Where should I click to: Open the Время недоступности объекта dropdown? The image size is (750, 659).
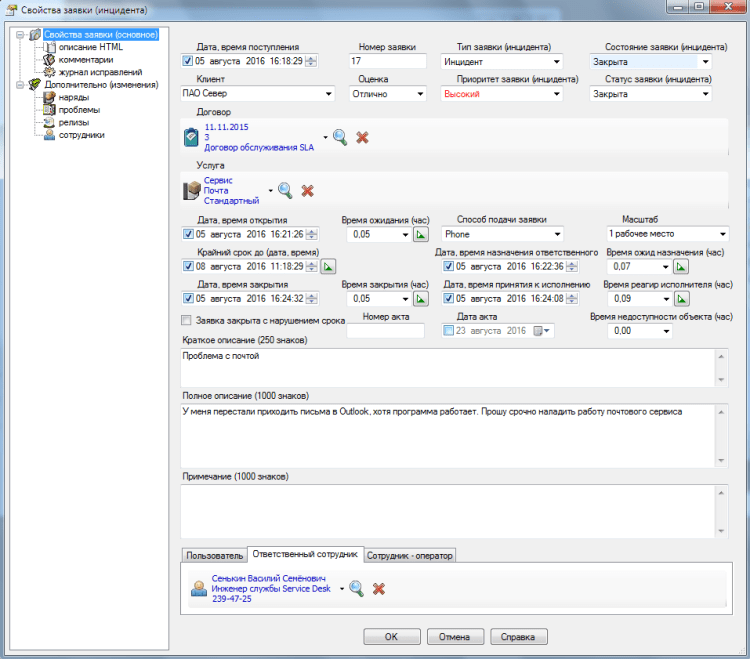click(666, 331)
